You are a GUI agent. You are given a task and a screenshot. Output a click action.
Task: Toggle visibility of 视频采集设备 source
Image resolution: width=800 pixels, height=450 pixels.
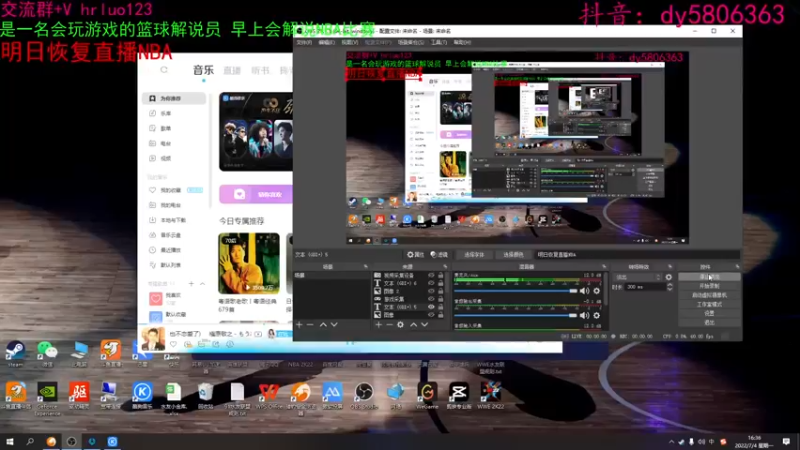[x=431, y=276]
